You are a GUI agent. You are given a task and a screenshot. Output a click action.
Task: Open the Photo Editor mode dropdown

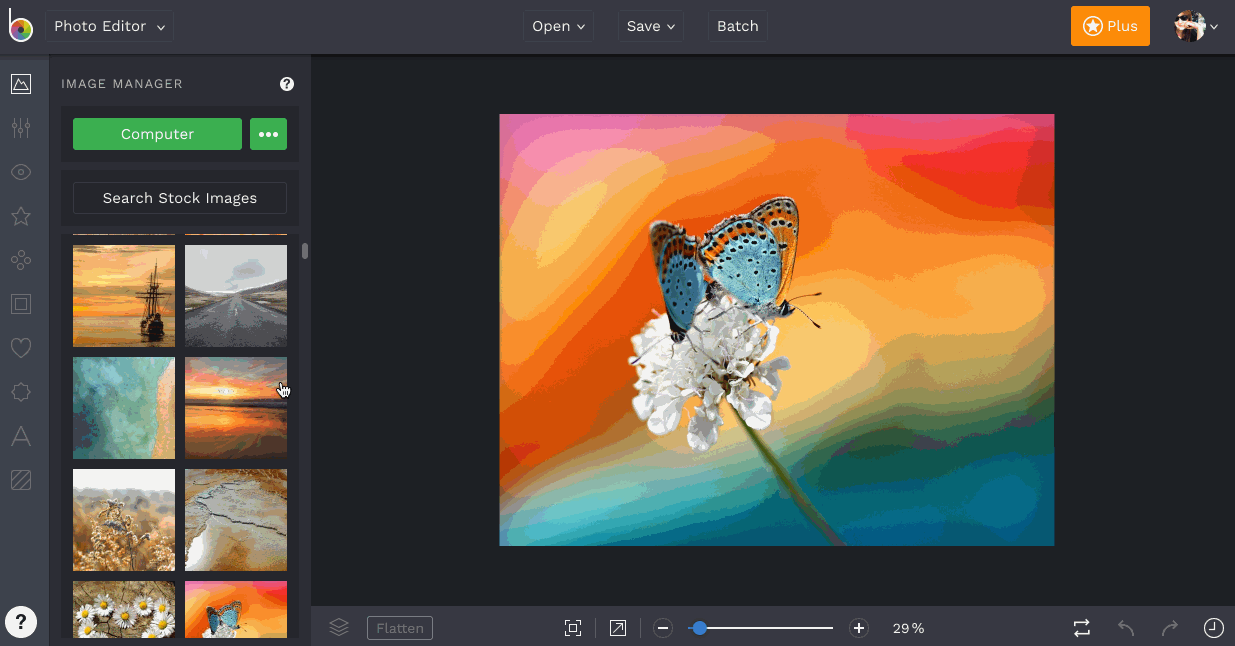pos(109,27)
